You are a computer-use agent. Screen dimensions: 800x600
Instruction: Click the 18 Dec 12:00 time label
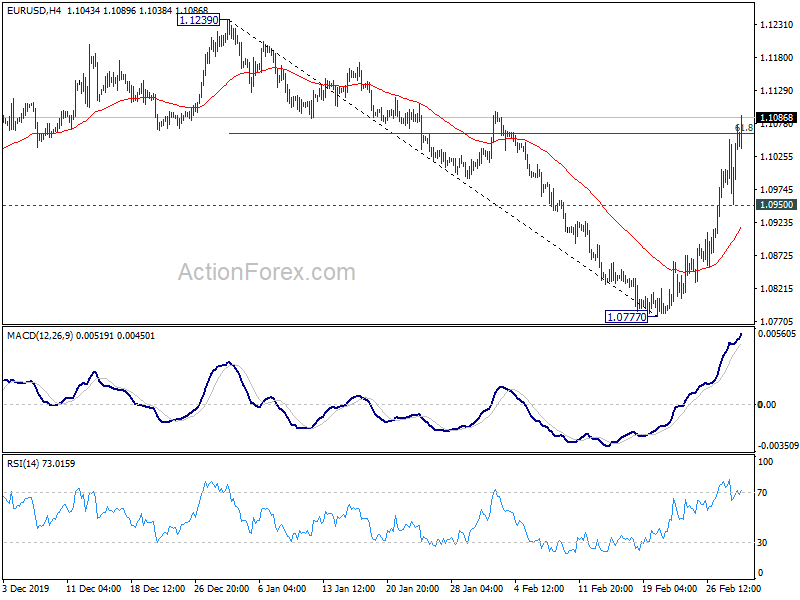158,588
